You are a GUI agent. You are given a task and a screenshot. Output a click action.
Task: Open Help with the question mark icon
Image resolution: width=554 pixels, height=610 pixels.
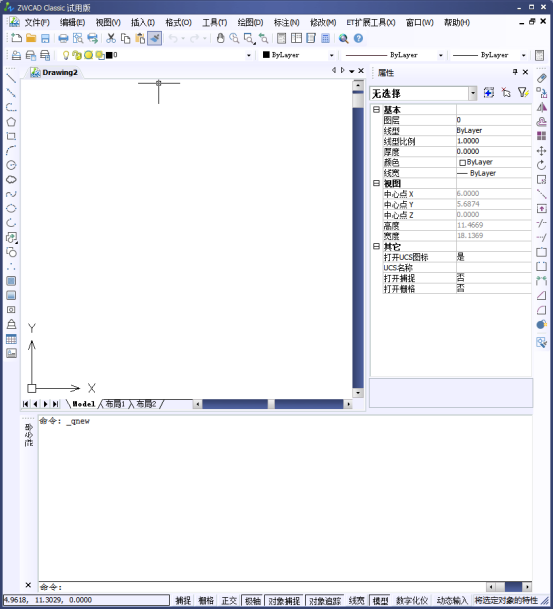tap(358, 38)
